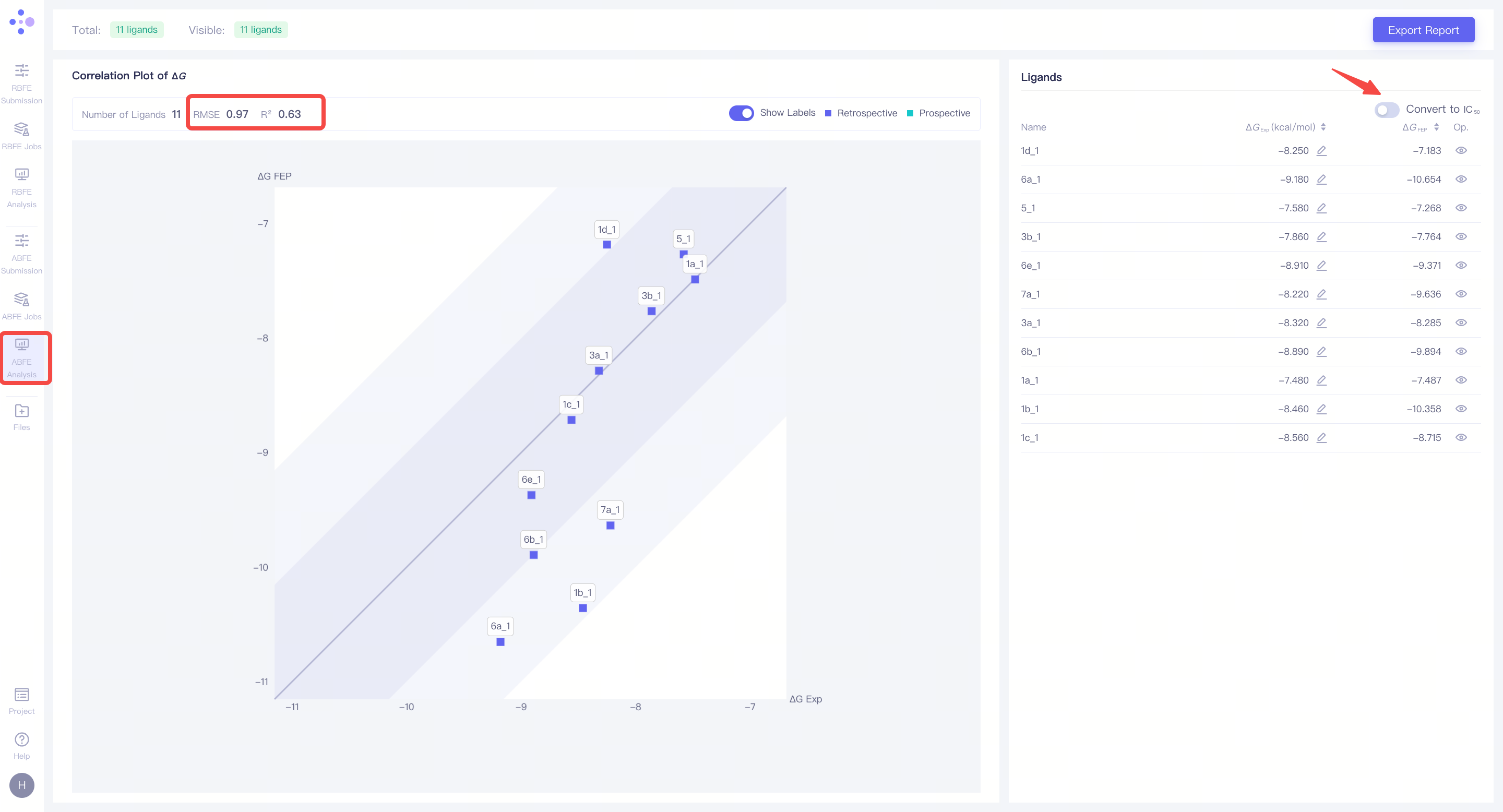Image resolution: width=1503 pixels, height=812 pixels.
Task: Click the 1b_1 data point on the plot
Action: (x=582, y=608)
